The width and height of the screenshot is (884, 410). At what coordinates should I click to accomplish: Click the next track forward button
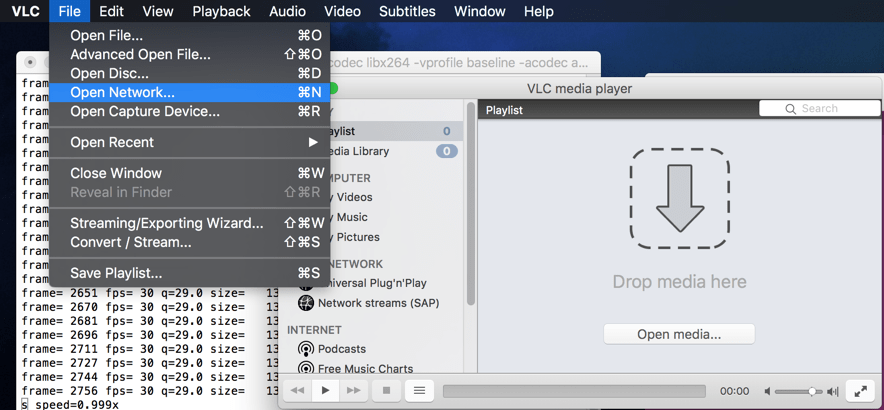pos(353,390)
